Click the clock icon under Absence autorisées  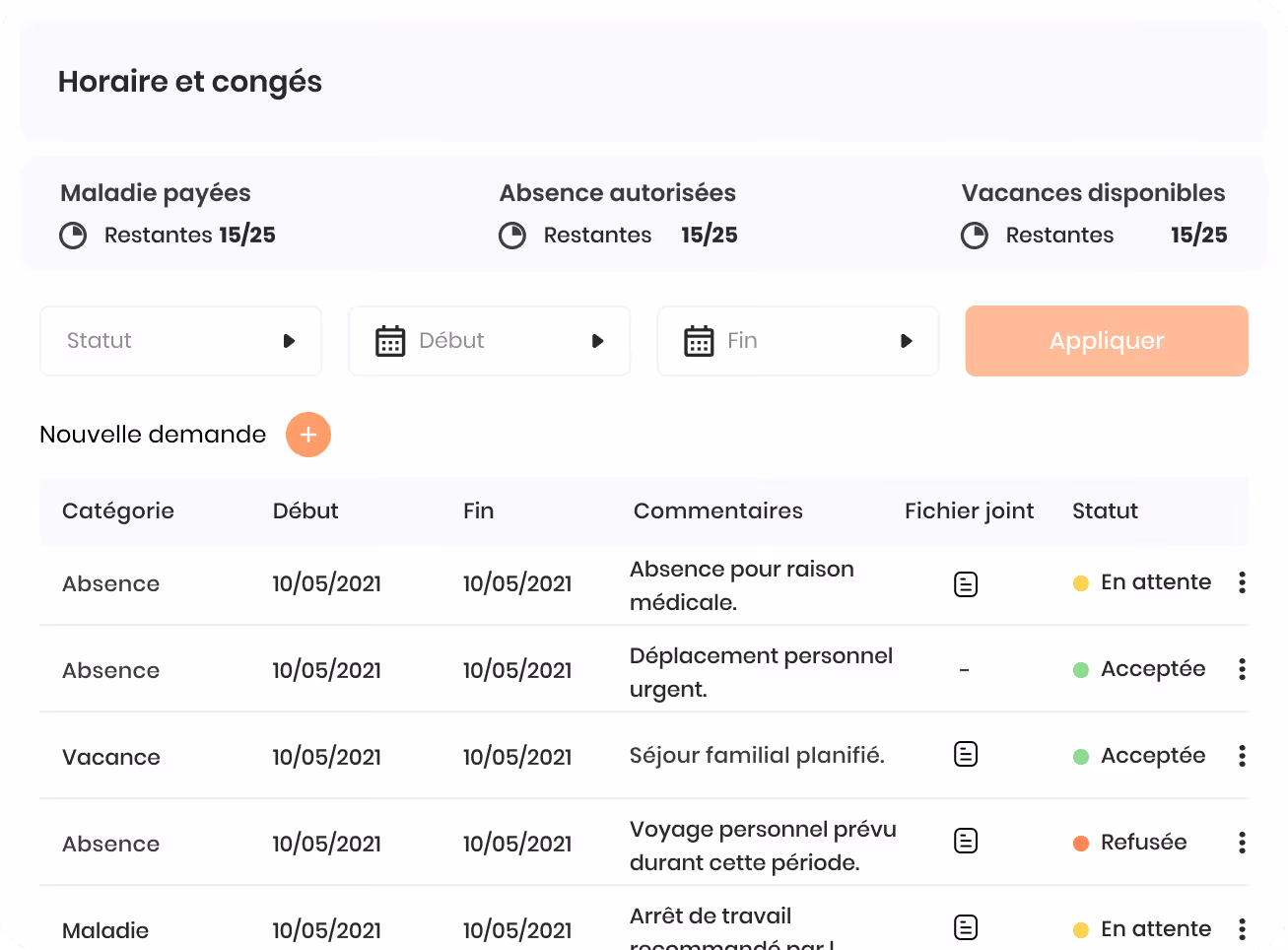[x=512, y=236]
